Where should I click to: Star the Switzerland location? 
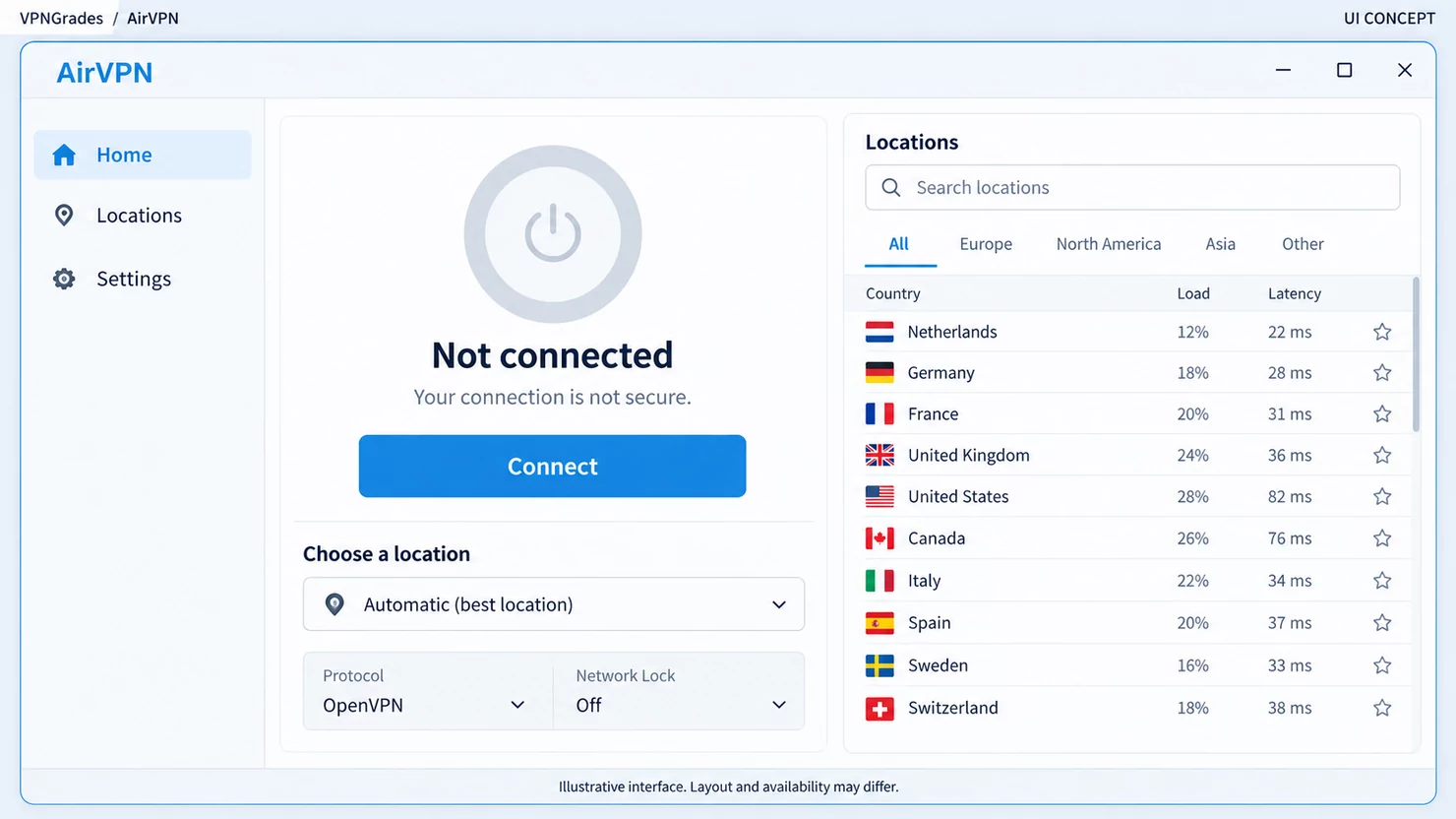point(1382,708)
